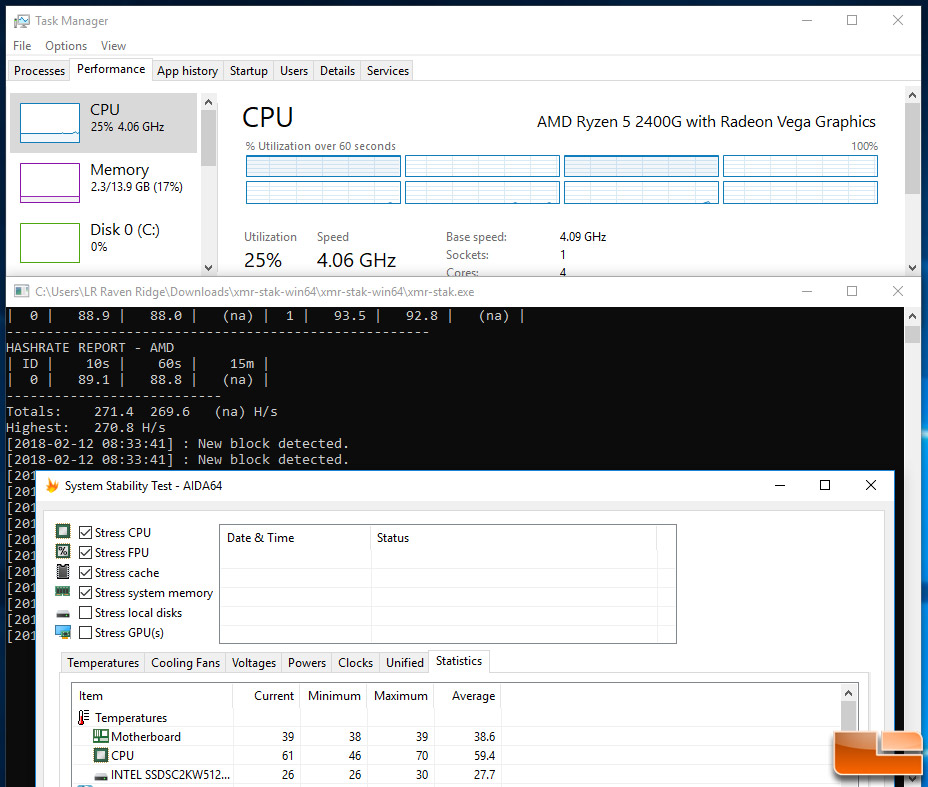The height and width of the screenshot is (787, 928).
Task: Switch to the Processes tab
Action: 39,70
